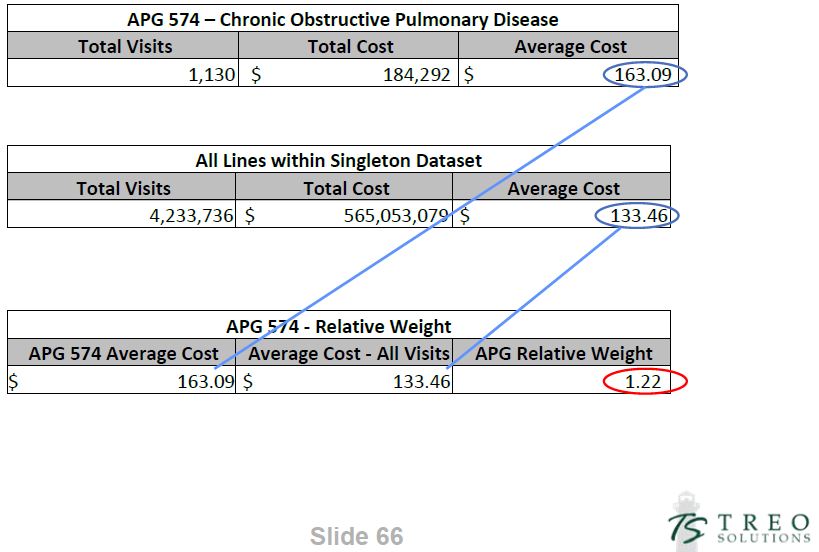Select the red-circled 1.22 relative weight value
Screen dimensions: 819x552
coord(645,381)
